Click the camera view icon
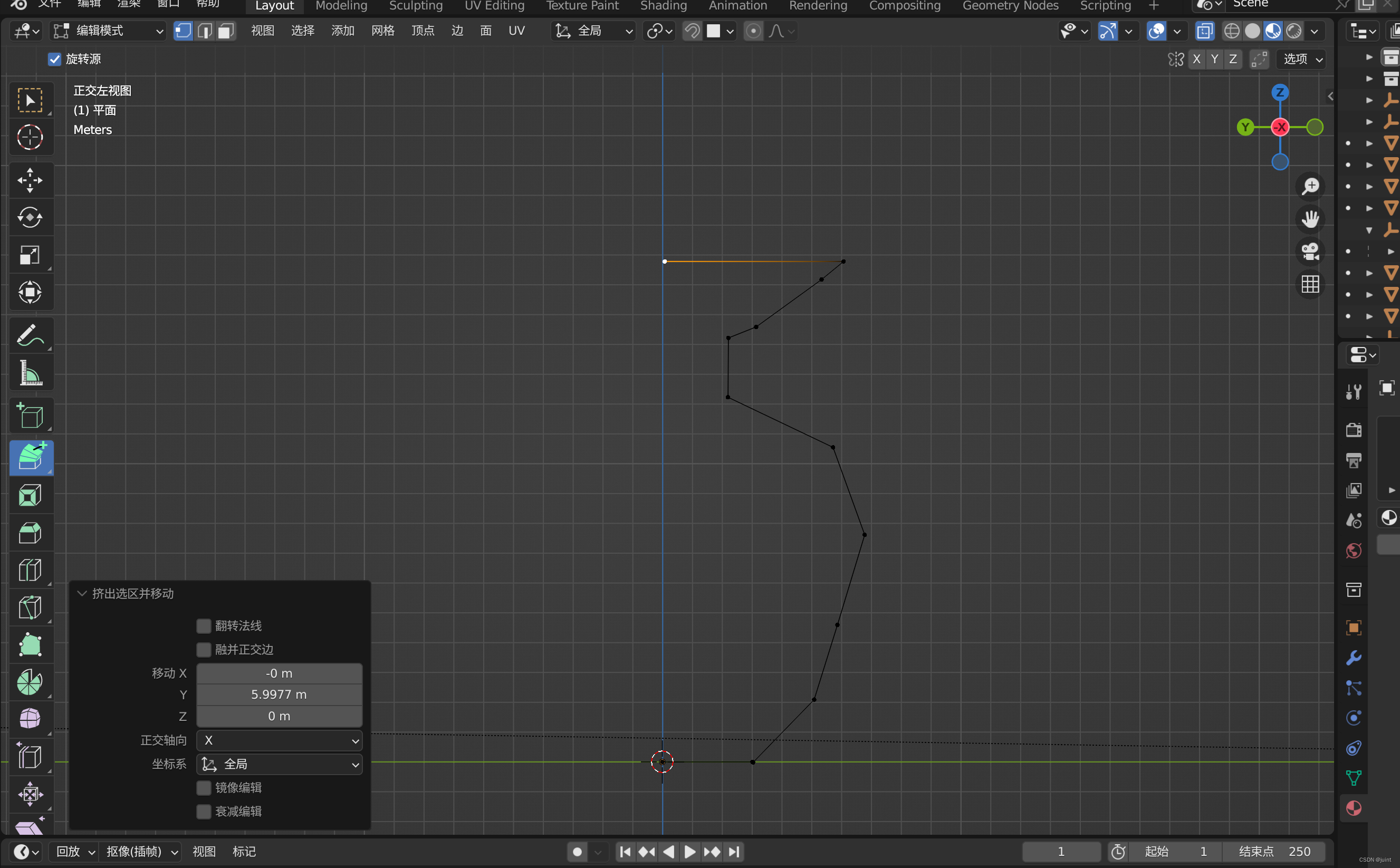The width and height of the screenshot is (1400, 868). (x=1310, y=252)
